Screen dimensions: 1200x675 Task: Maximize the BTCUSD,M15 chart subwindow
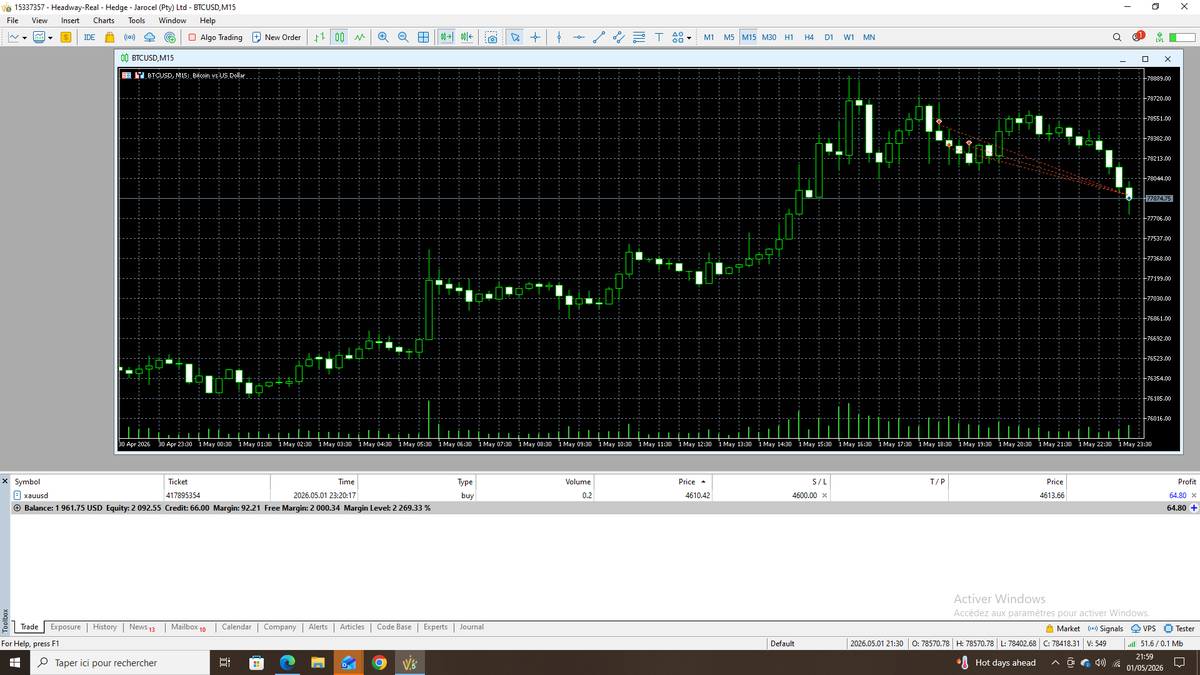pos(1147,58)
